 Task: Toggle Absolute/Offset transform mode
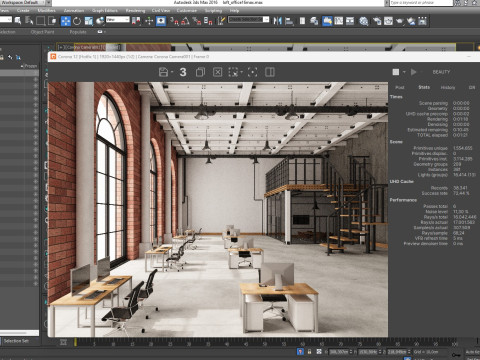click(x=319, y=352)
